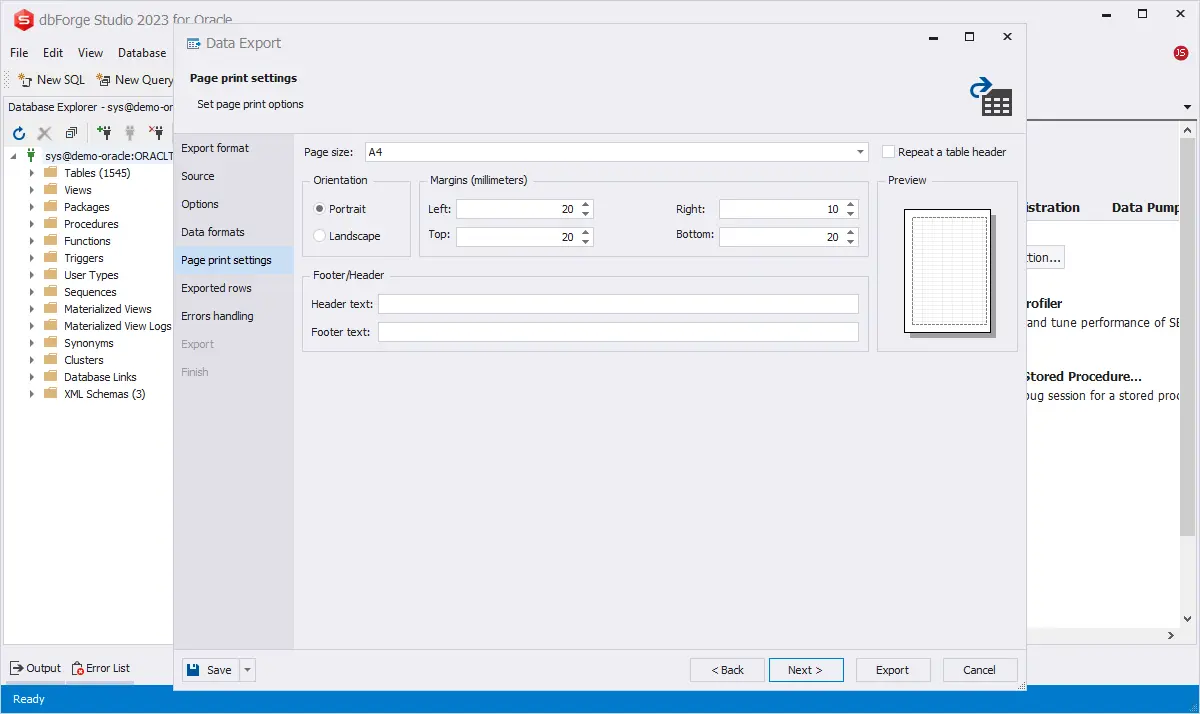The height and width of the screenshot is (714, 1200).
Task: Show the Error List panel
Action: pos(100,668)
